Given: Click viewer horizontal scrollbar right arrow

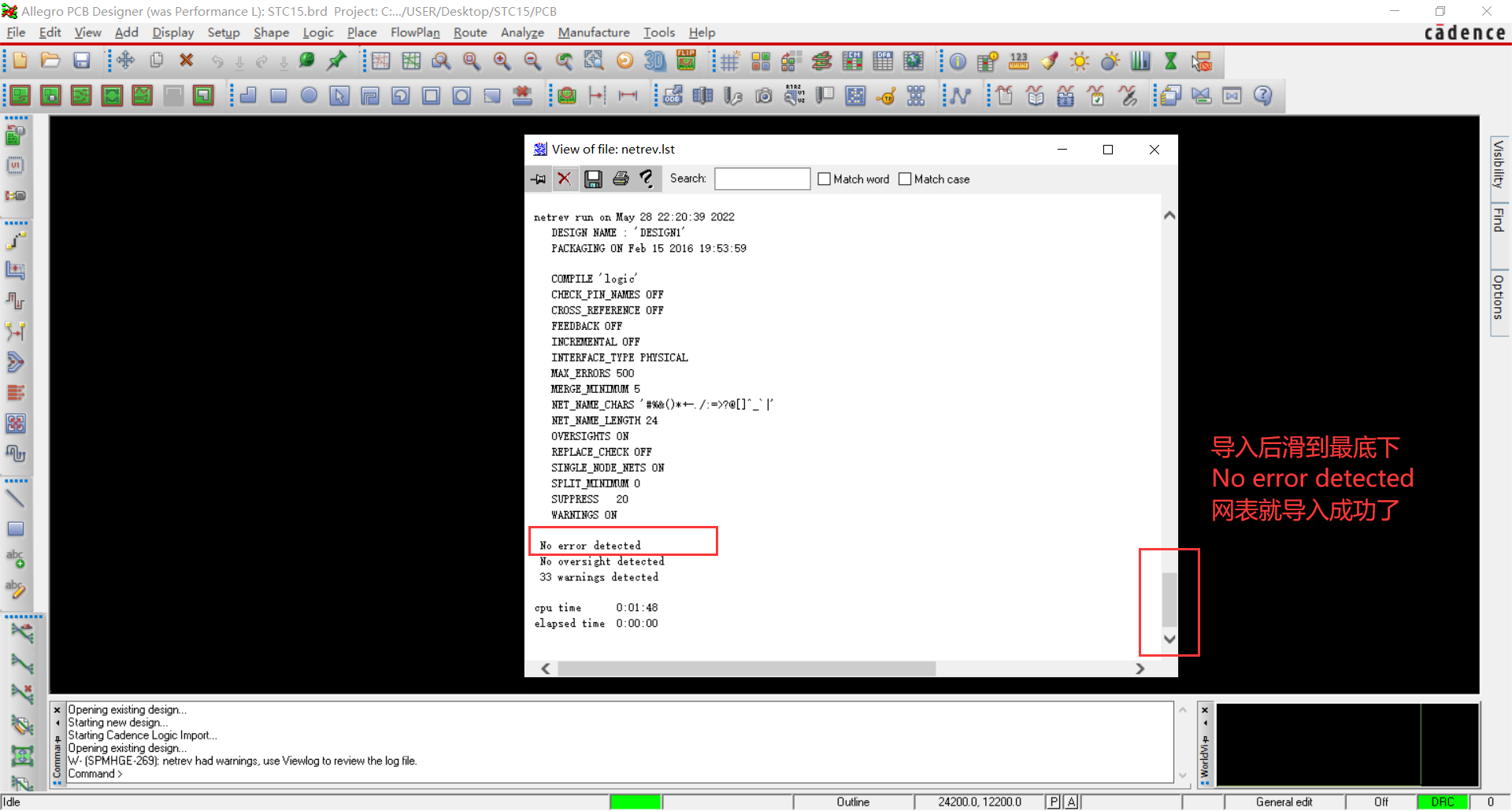Looking at the screenshot, I should pyautogui.click(x=1140, y=668).
